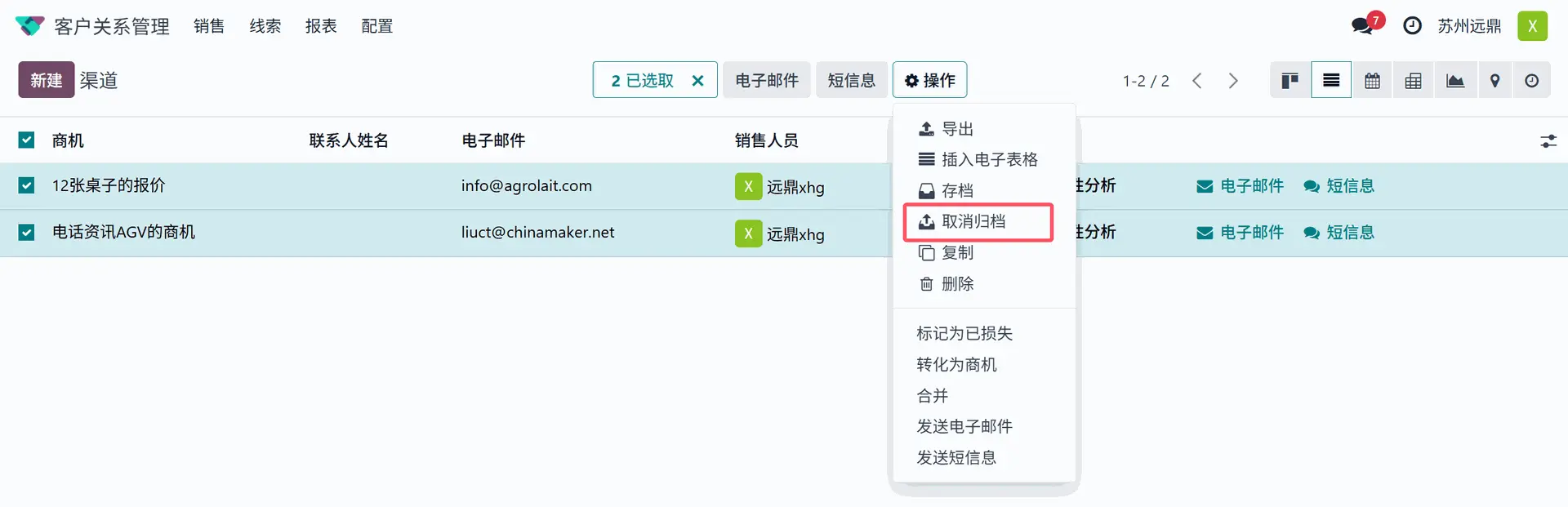Click 短信息 link in first row

point(1339,185)
